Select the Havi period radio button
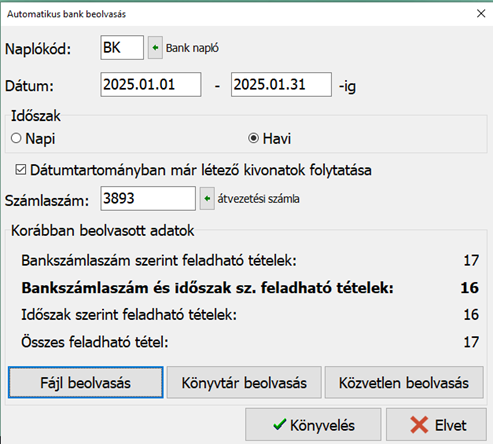The height and width of the screenshot is (444, 493). click(253, 138)
